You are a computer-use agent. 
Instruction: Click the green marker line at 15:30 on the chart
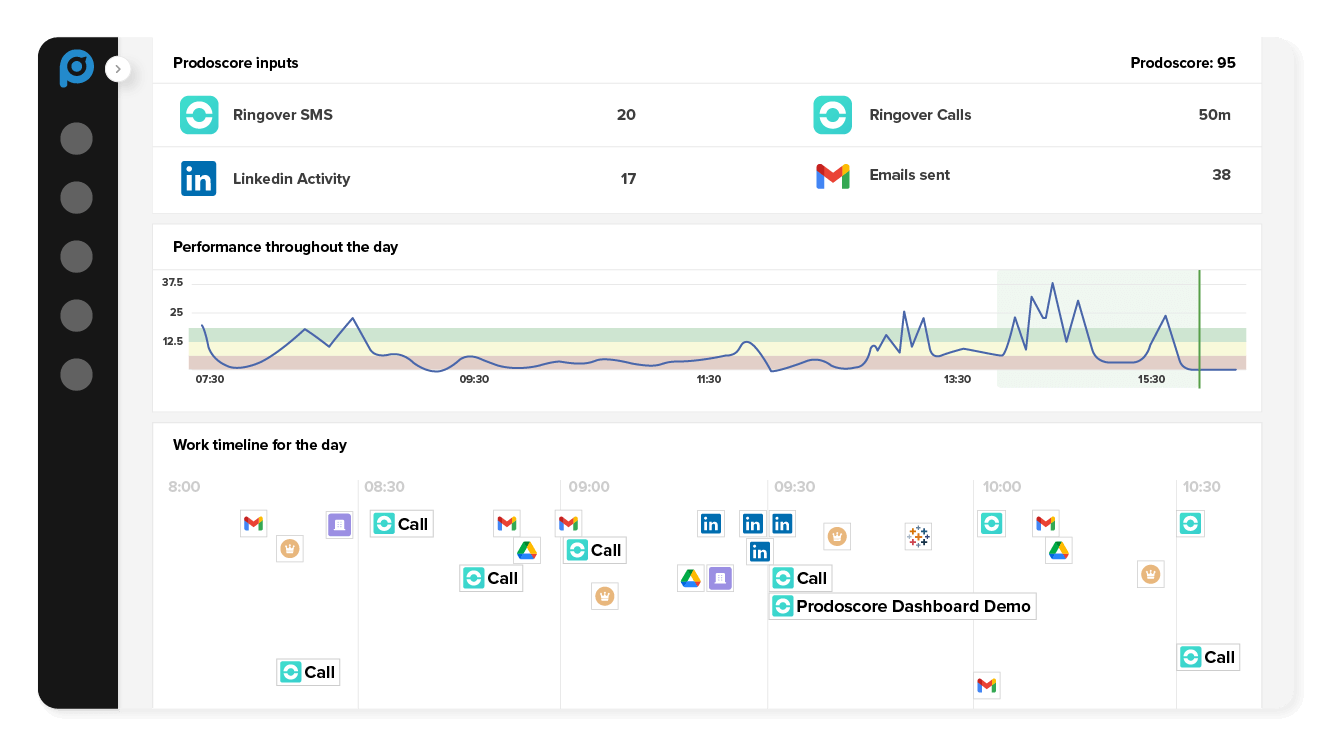point(1199,325)
